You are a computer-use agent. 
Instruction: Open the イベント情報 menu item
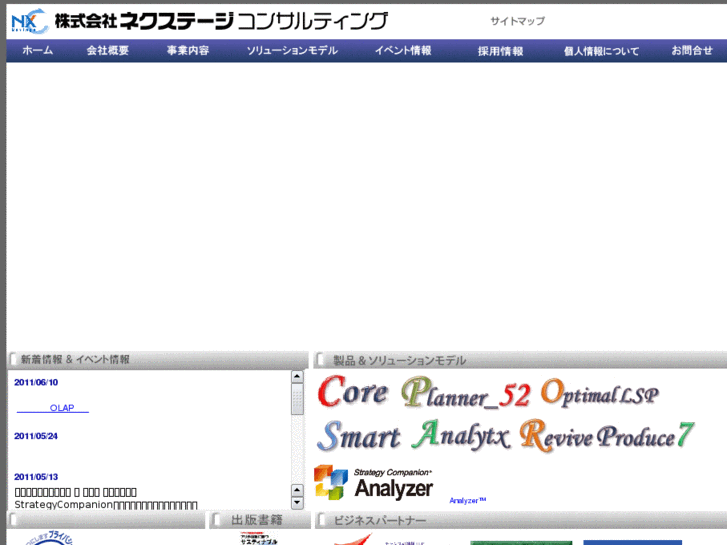tap(403, 51)
